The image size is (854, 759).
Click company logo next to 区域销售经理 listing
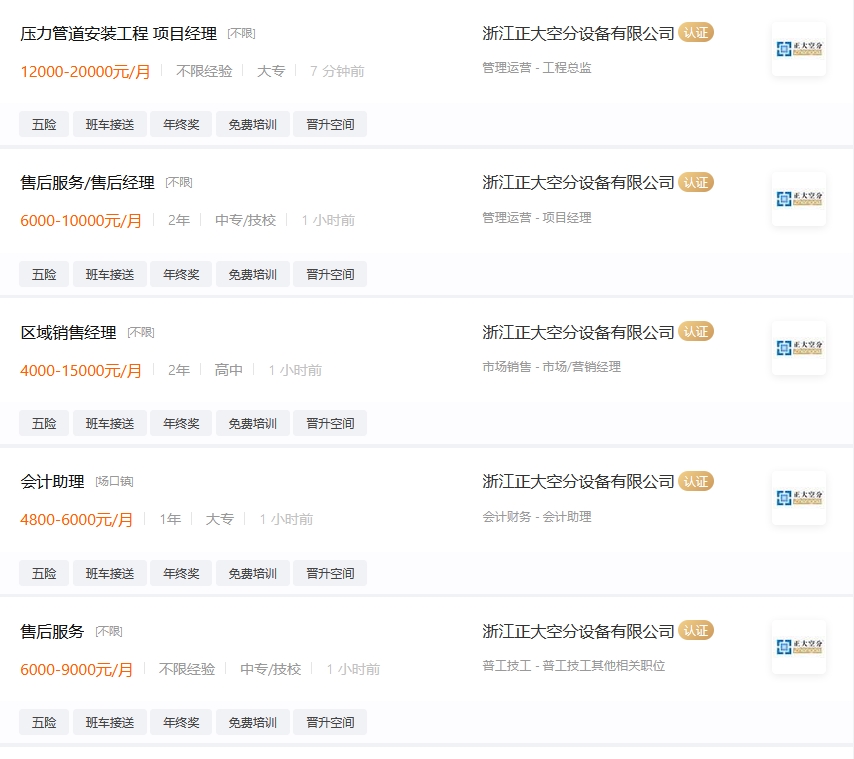pos(799,348)
